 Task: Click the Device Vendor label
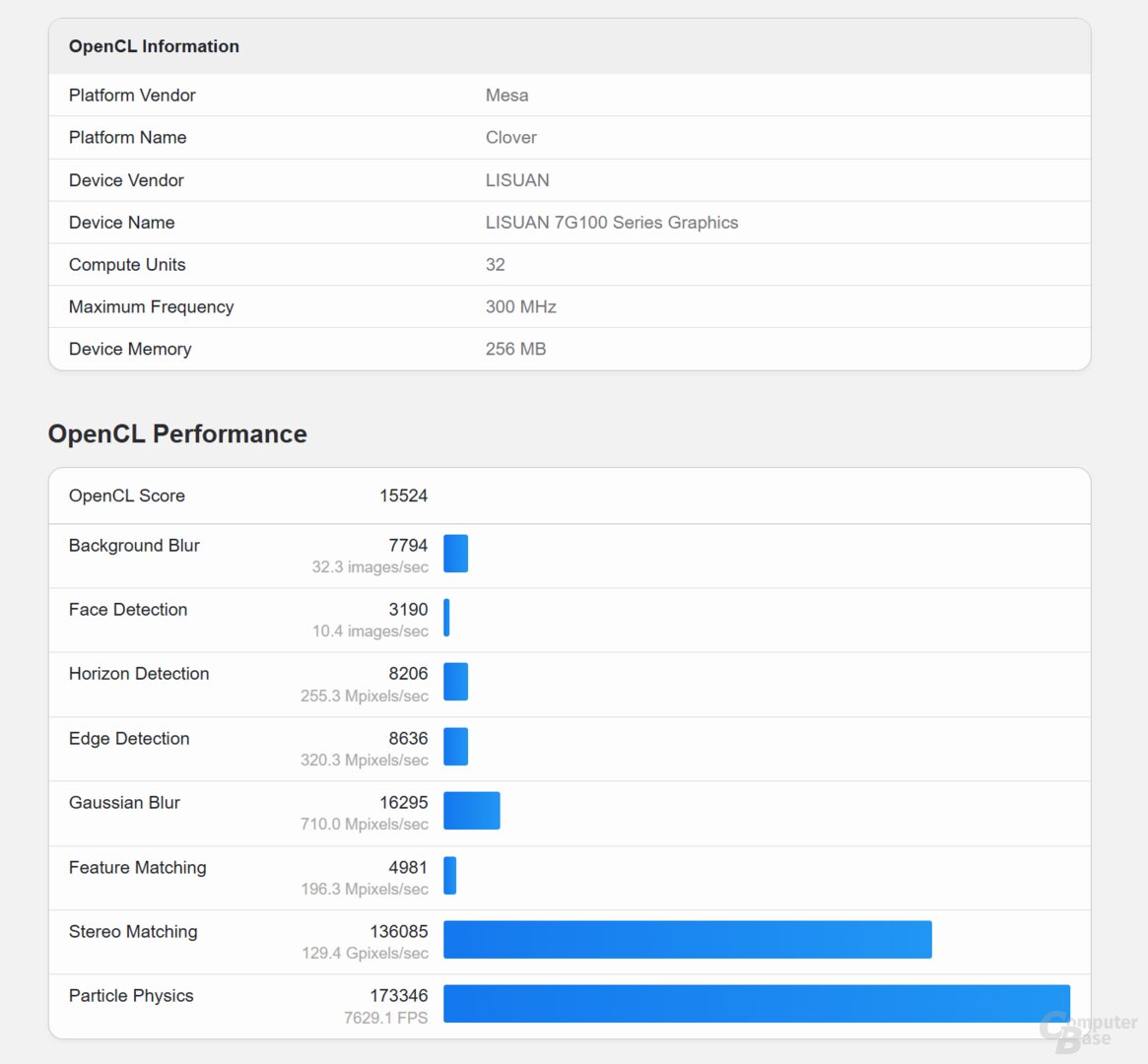point(126,180)
